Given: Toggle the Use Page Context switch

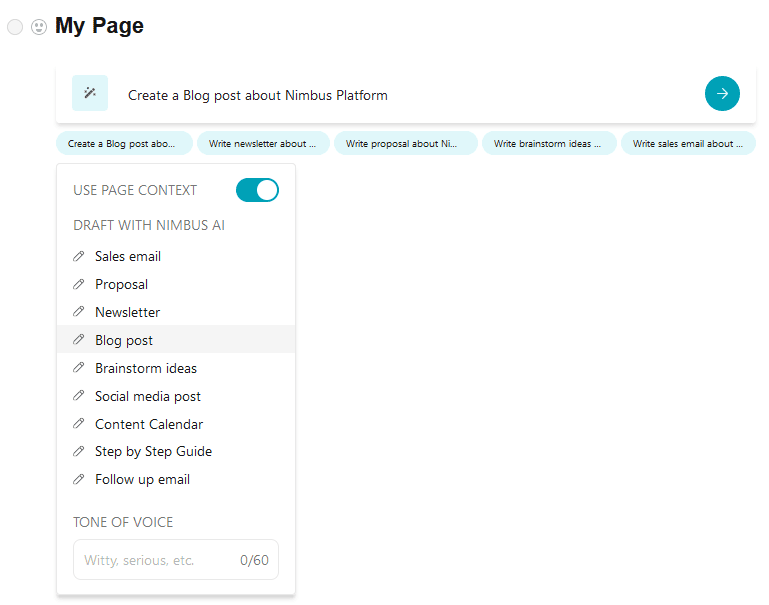Looking at the screenshot, I should tap(257, 190).
